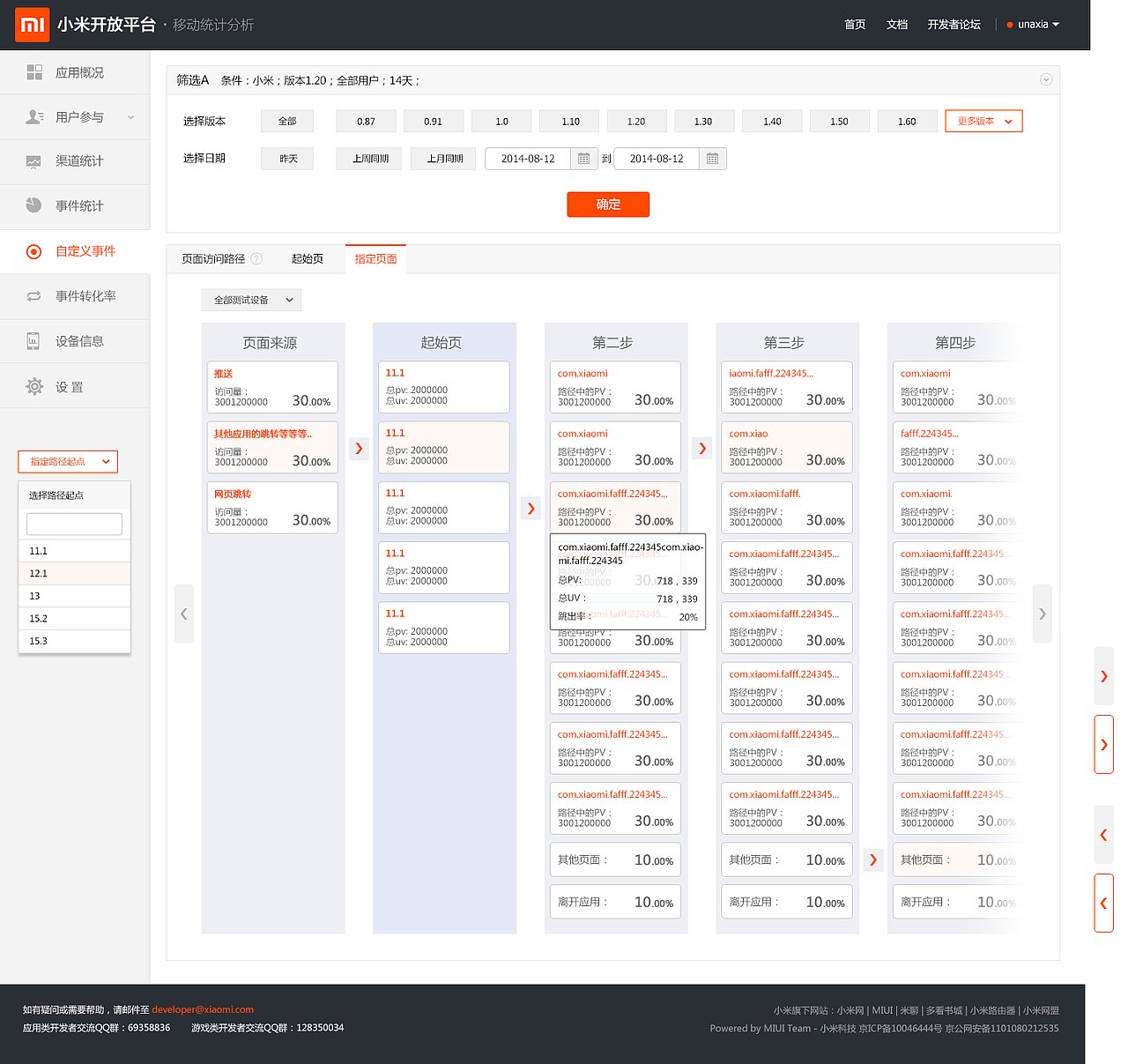Open 事件统计 in the sidebar

[x=75, y=206]
